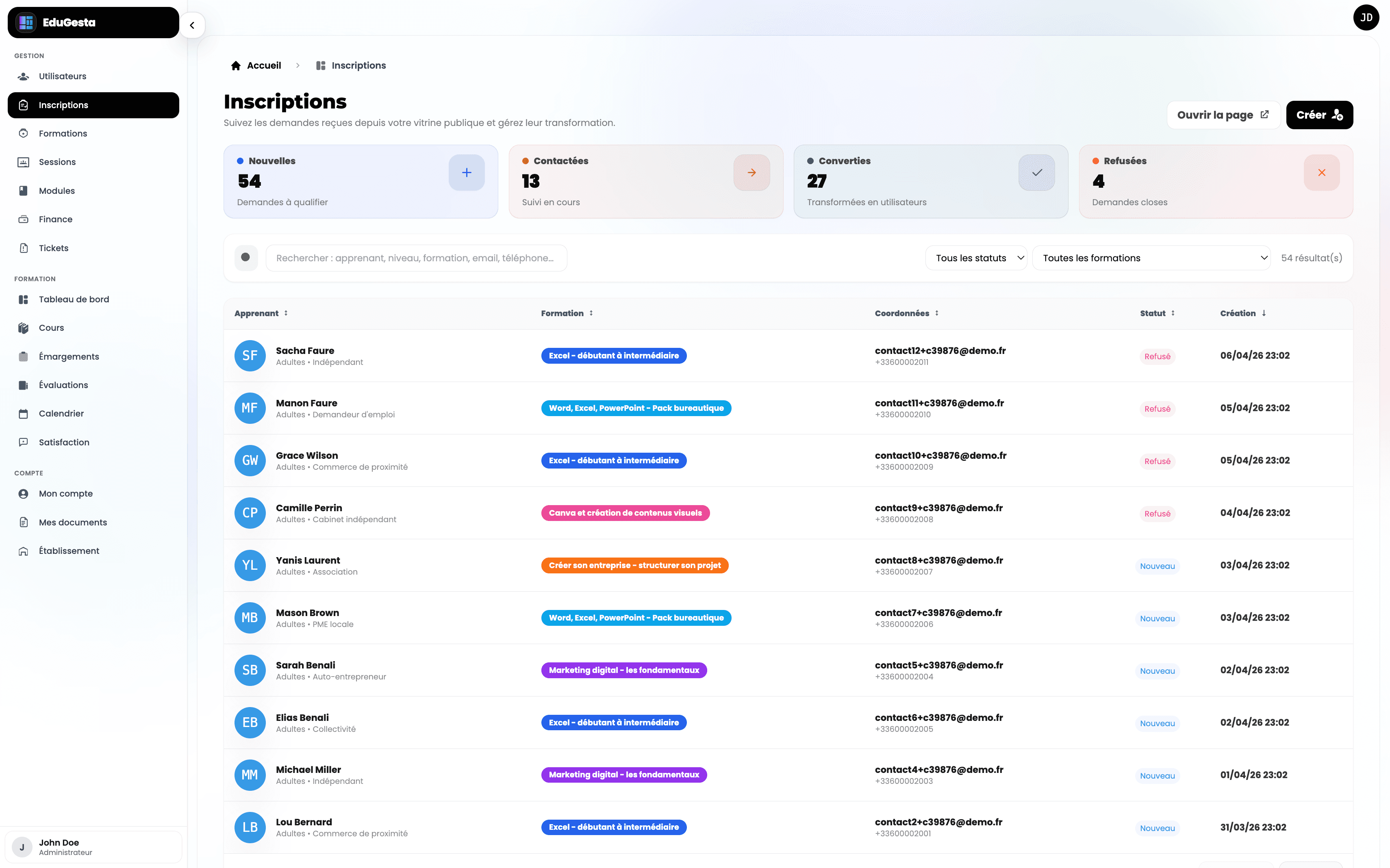
Task: Click the checkmark icon on Converties card
Action: coord(1036,172)
